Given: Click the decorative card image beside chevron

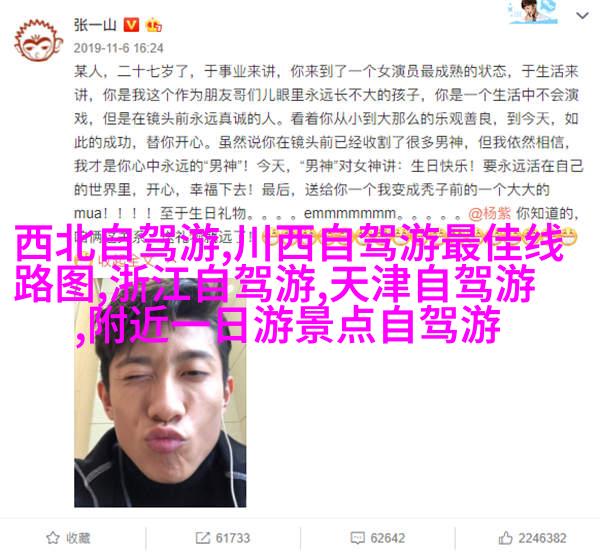Looking at the screenshot, I should tap(533, 12).
